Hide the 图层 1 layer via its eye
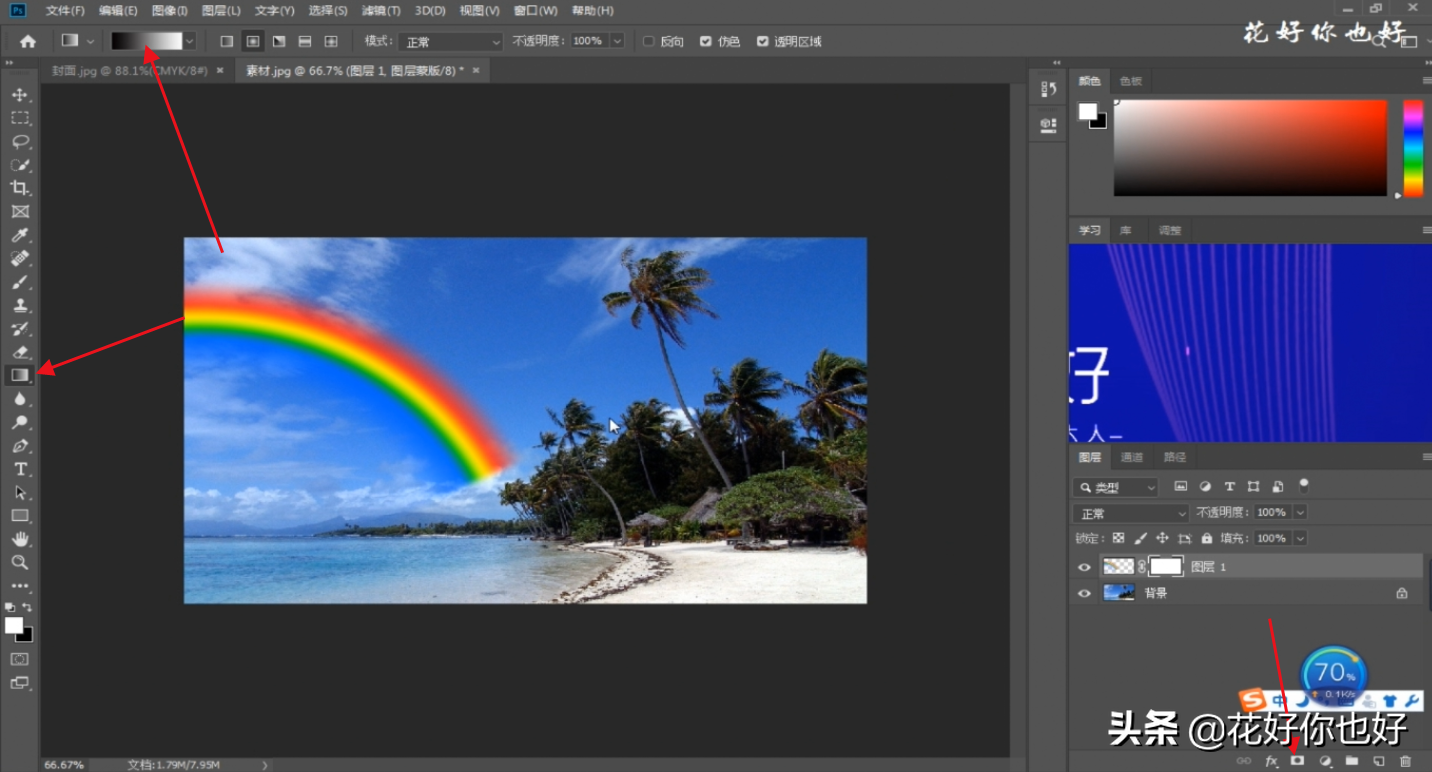 coord(1084,567)
